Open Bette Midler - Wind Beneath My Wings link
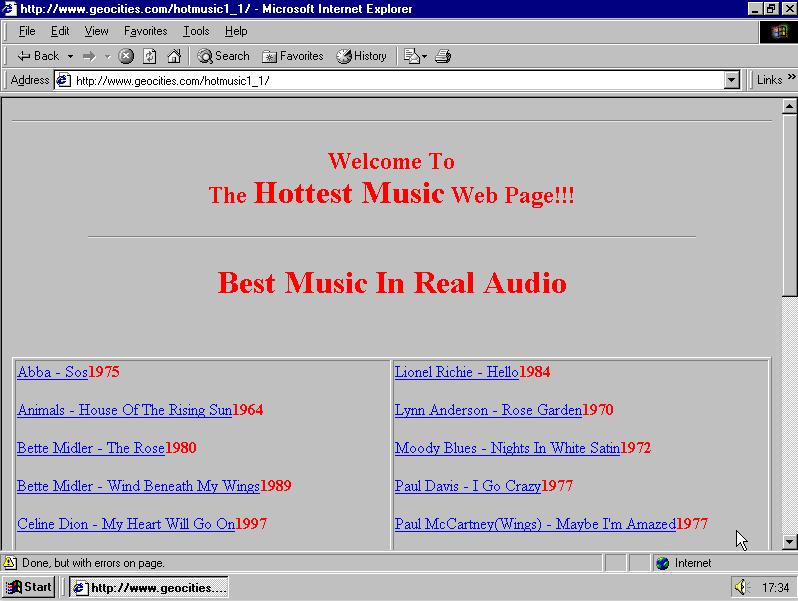The width and height of the screenshot is (798, 601). click(x=138, y=486)
